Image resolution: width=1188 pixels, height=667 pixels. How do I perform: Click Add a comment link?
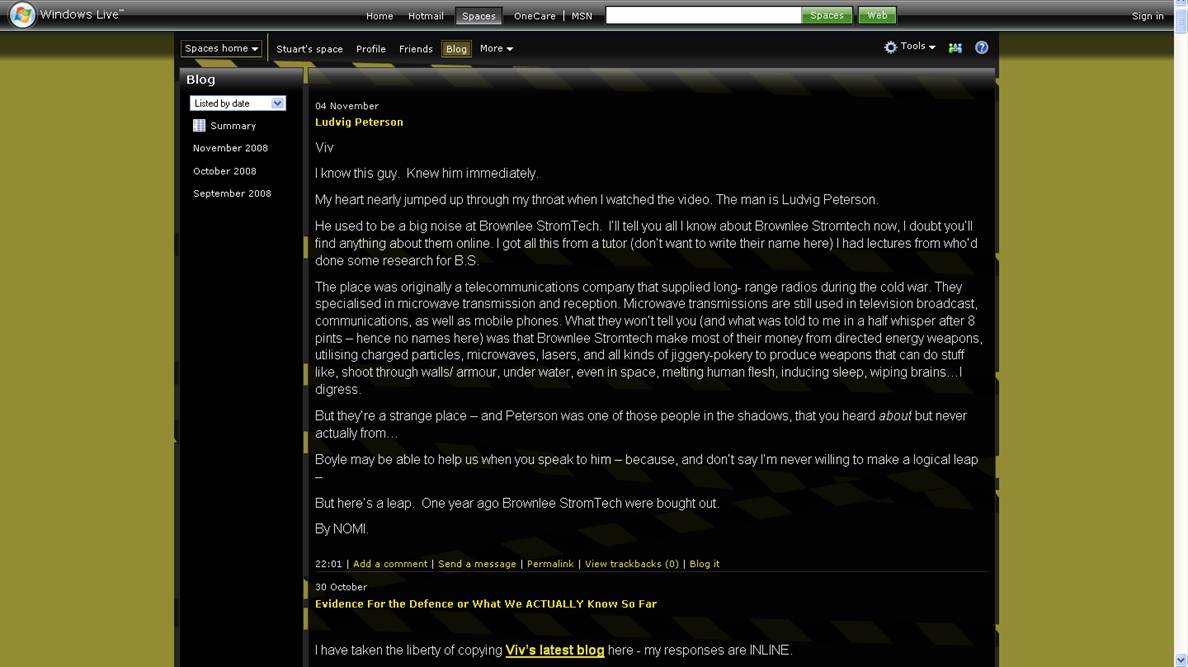pyautogui.click(x=390, y=564)
